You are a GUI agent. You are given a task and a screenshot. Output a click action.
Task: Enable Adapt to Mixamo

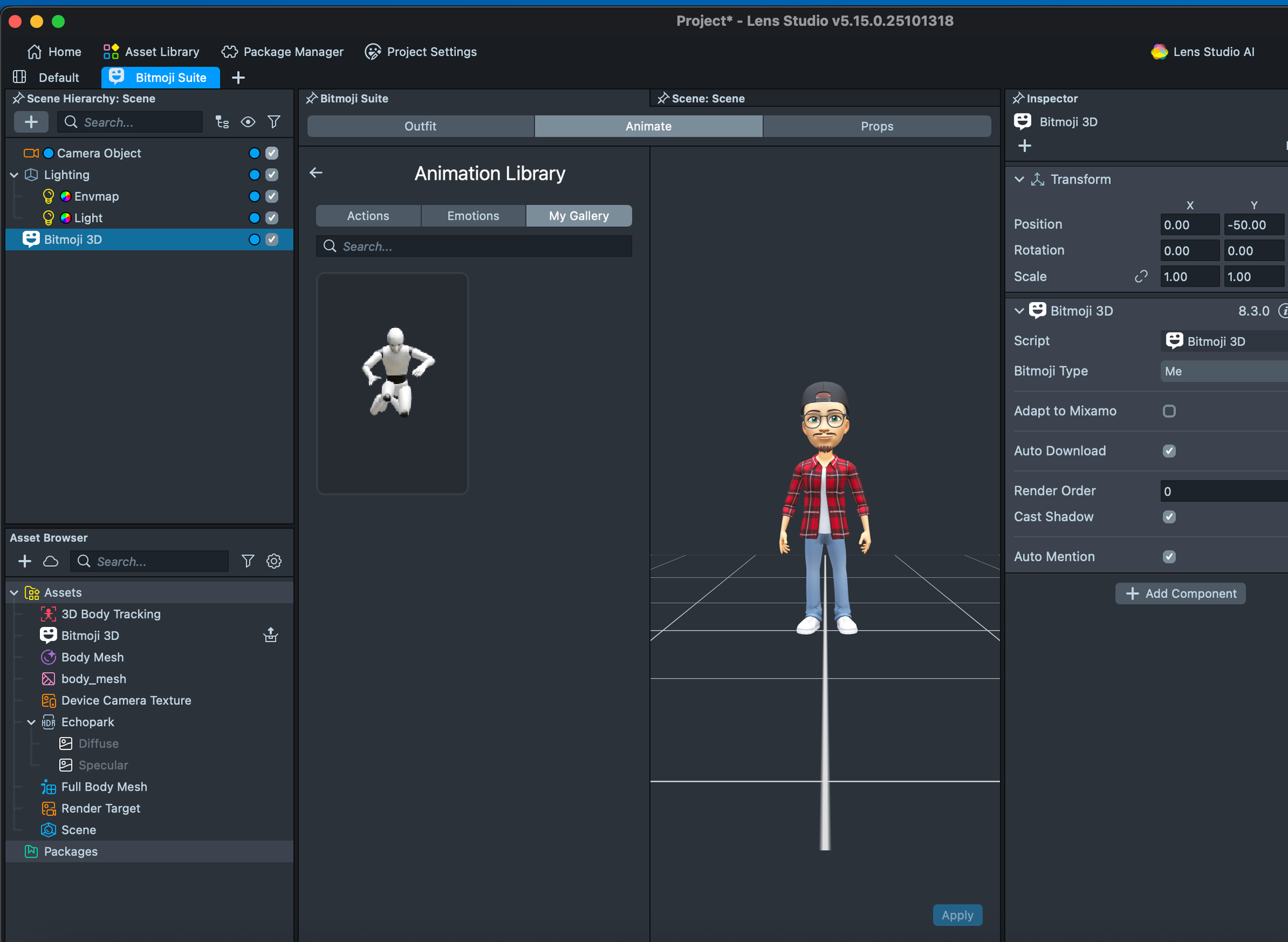point(1170,411)
